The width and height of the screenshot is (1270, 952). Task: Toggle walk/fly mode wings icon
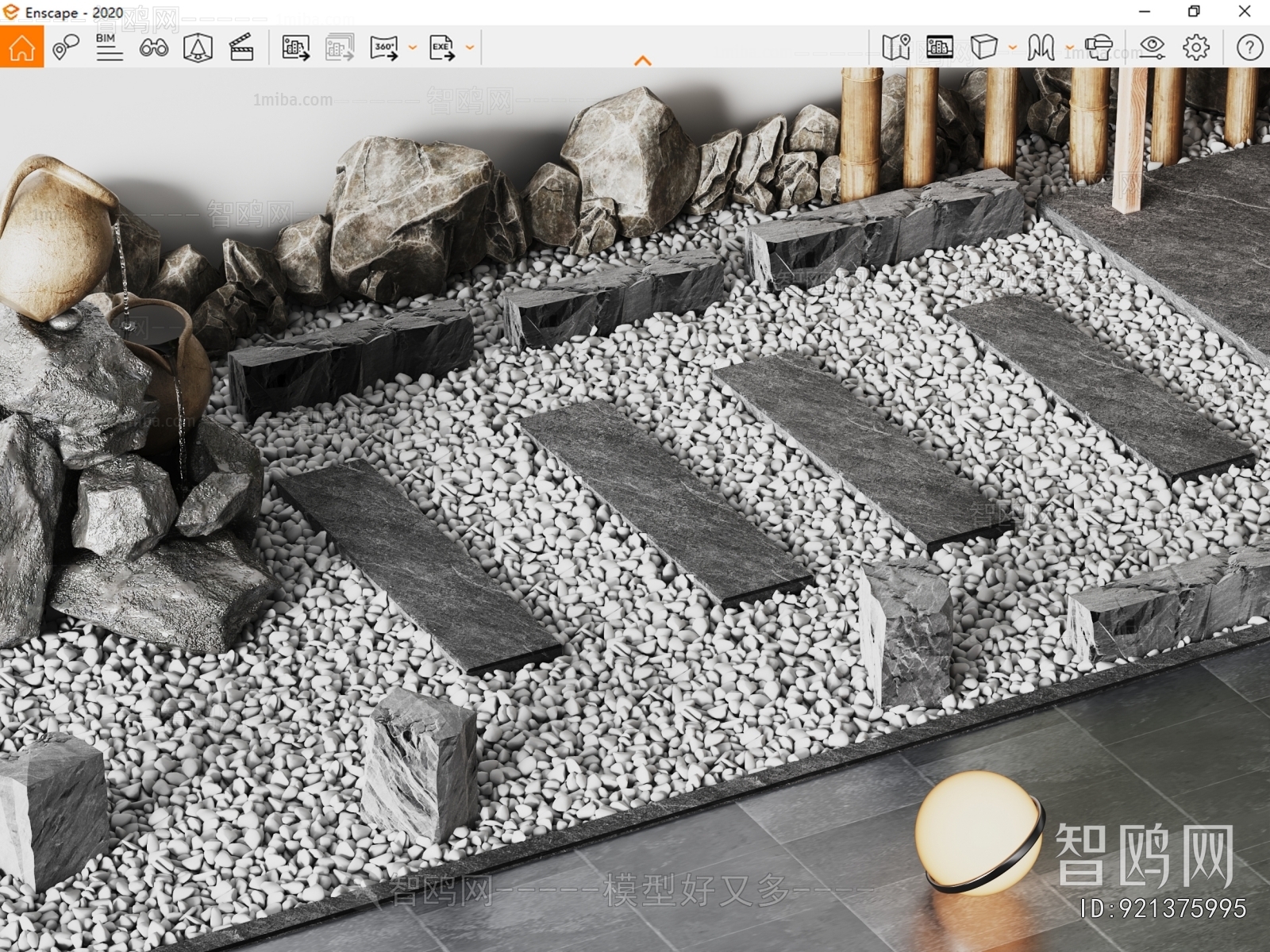pos(1041,48)
